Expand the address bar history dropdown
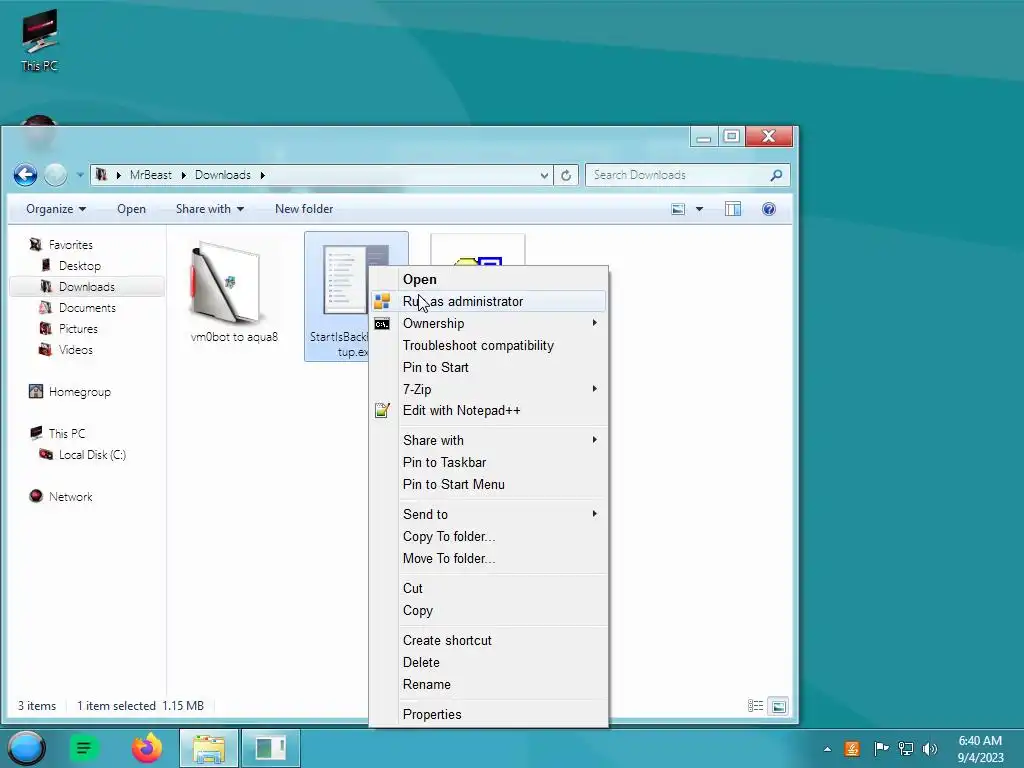Screen dimensions: 1024x768 544,175
